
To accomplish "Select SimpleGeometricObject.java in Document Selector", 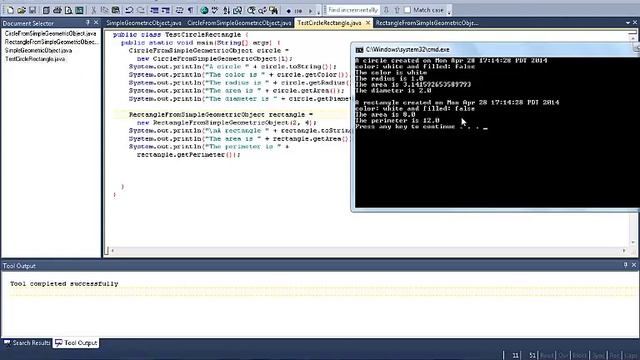I will pos(38,51).
